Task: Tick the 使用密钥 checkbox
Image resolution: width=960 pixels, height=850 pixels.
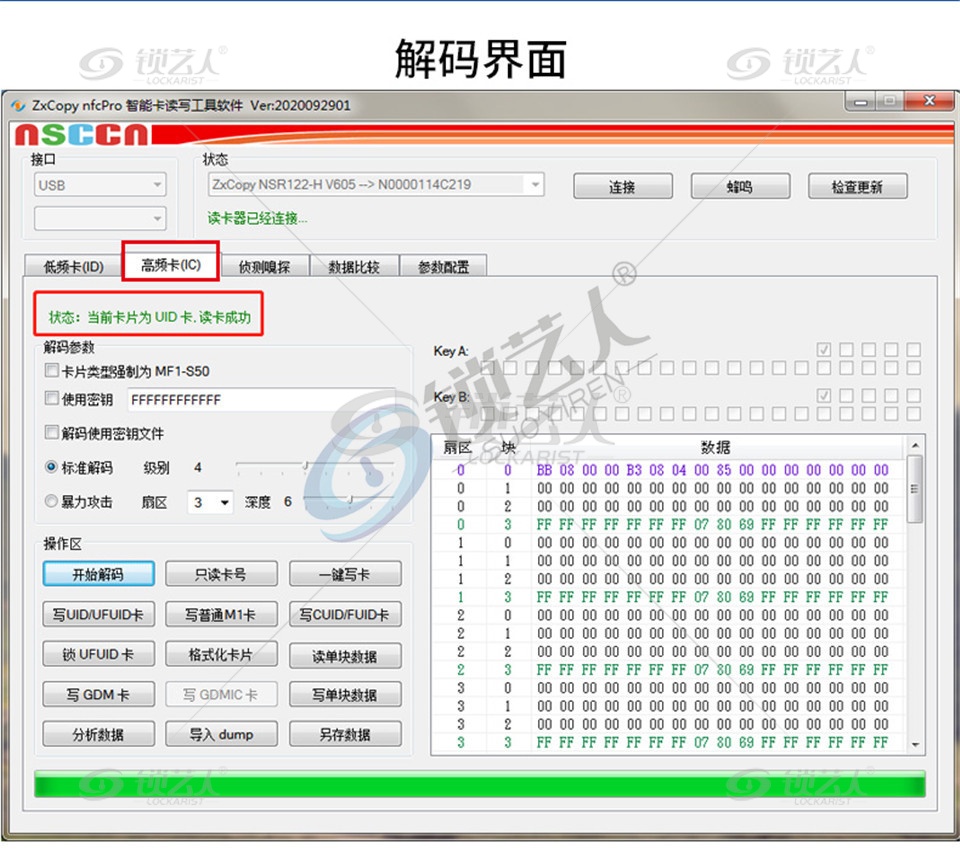Action: tap(51, 398)
